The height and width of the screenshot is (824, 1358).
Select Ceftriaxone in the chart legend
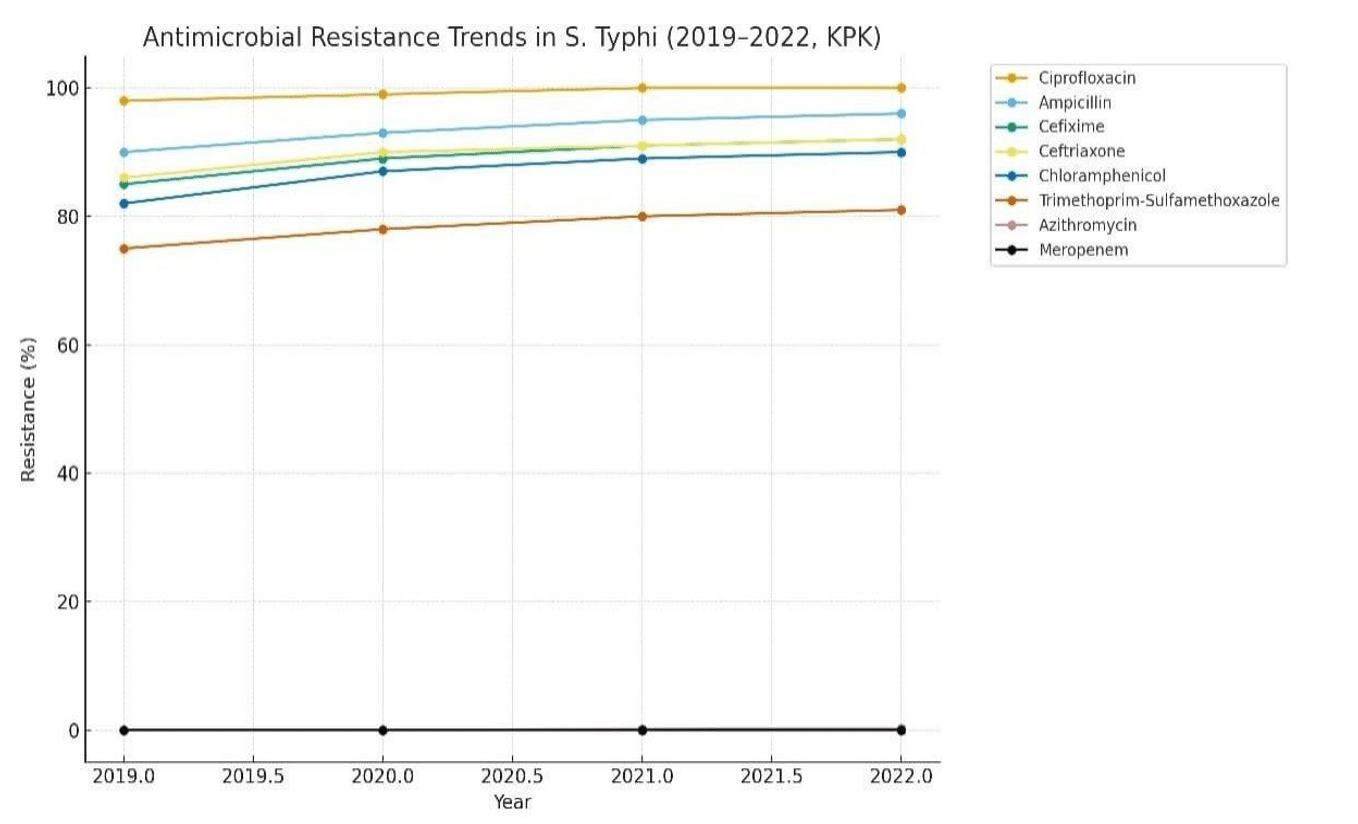point(1081,152)
